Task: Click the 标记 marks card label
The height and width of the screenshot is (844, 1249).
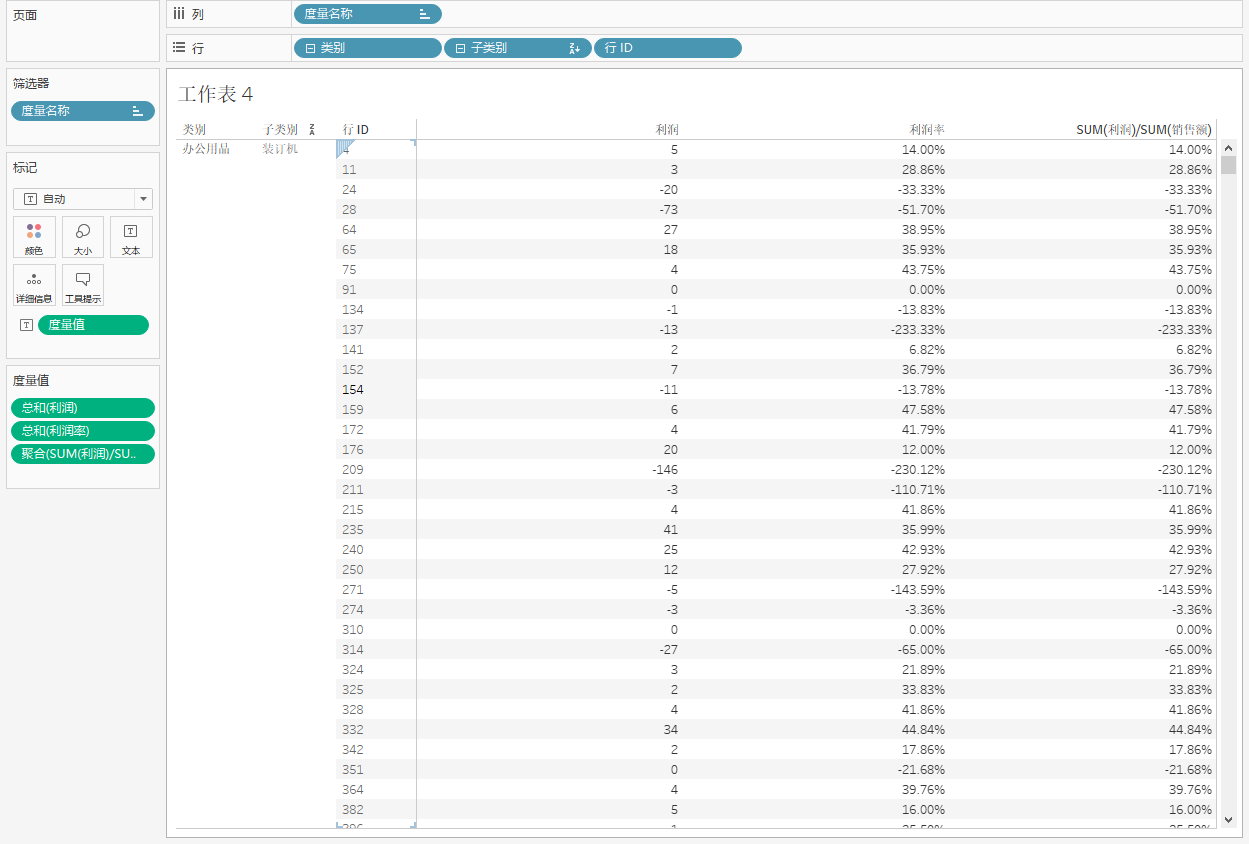Action: (25, 168)
